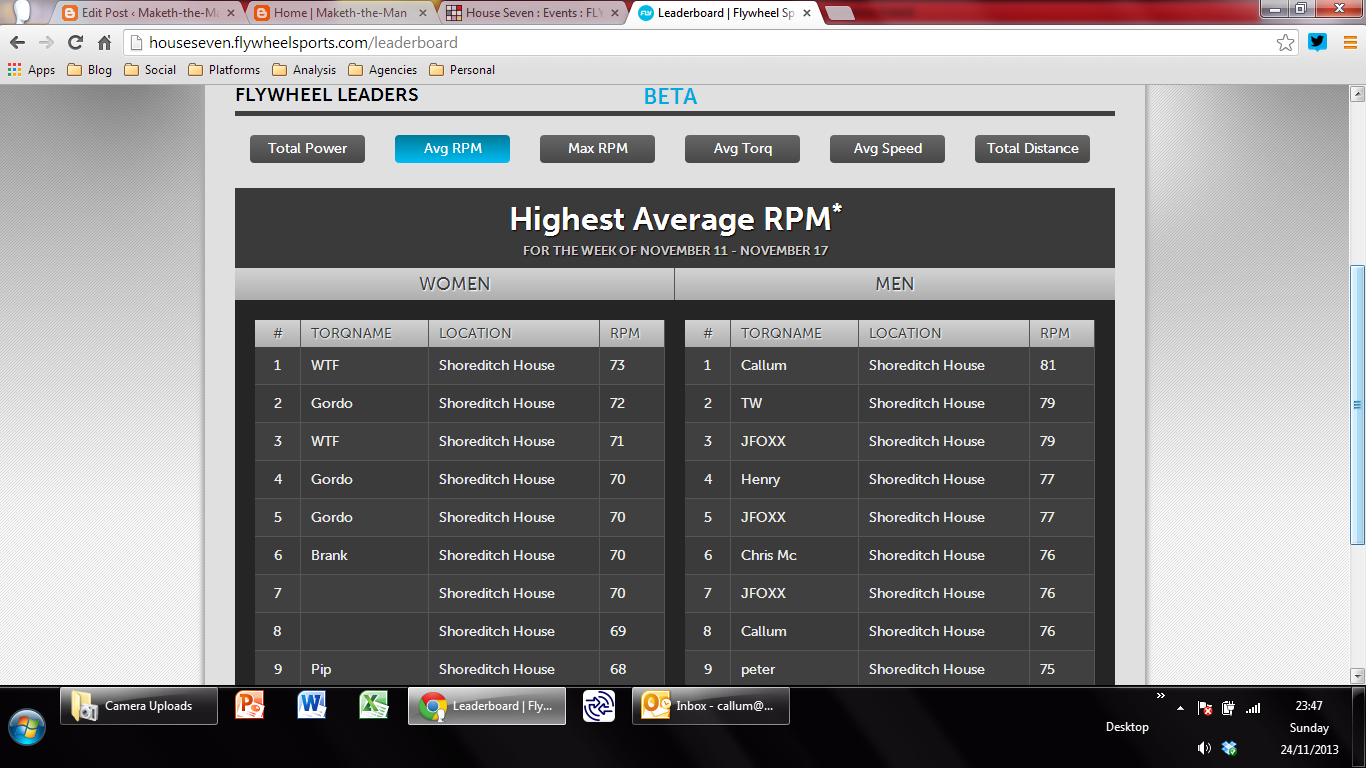Show the Avg Speed leaderboard
Image resolution: width=1366 pixels, height=768 pixels.
coord(887,149)
